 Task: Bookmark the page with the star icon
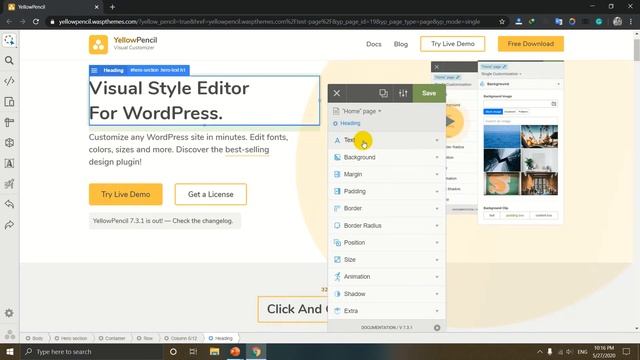502,22
